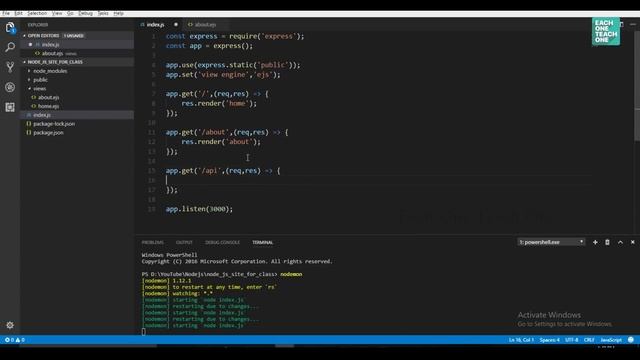Screen dimensions: 640x360
Task: Switch to the about.ejs editor tab
Action: pyautogui.click(x=205, y=24)
